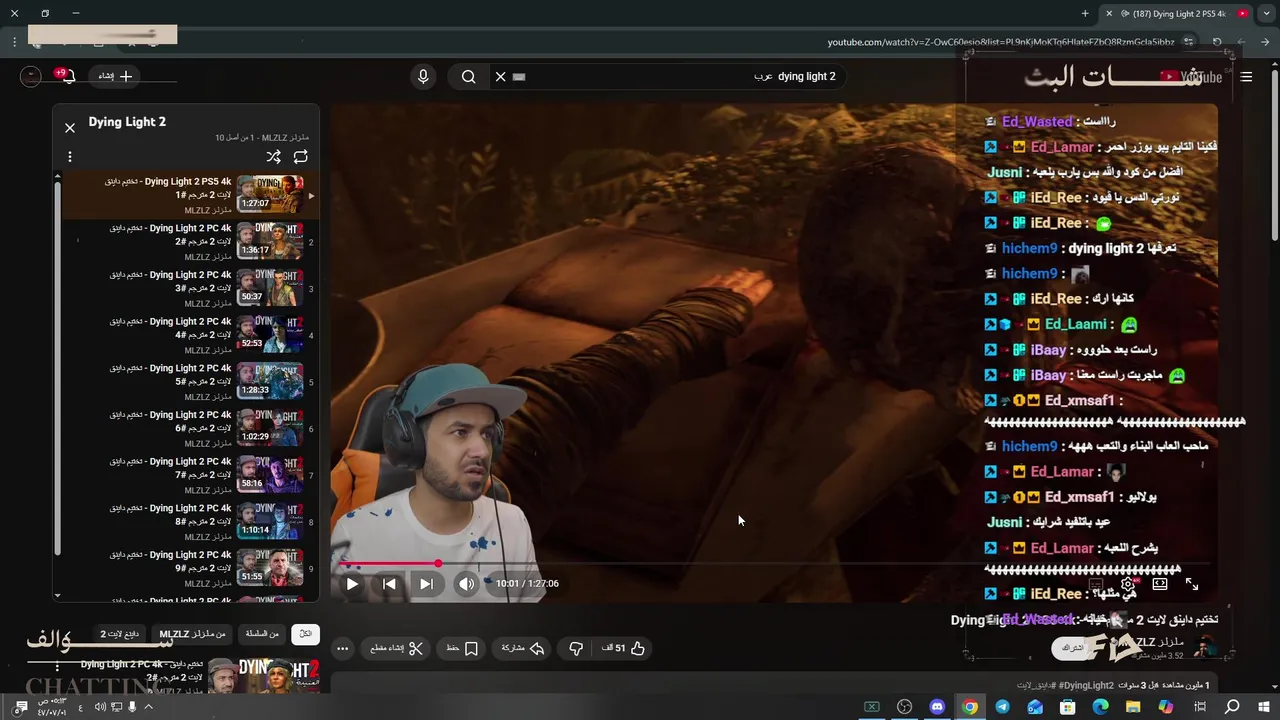Screen dimensions: 1280x720
Task: Open recommended Dying Light 2 PC 4k #2 thumbnail
Action: click(264, 677)
